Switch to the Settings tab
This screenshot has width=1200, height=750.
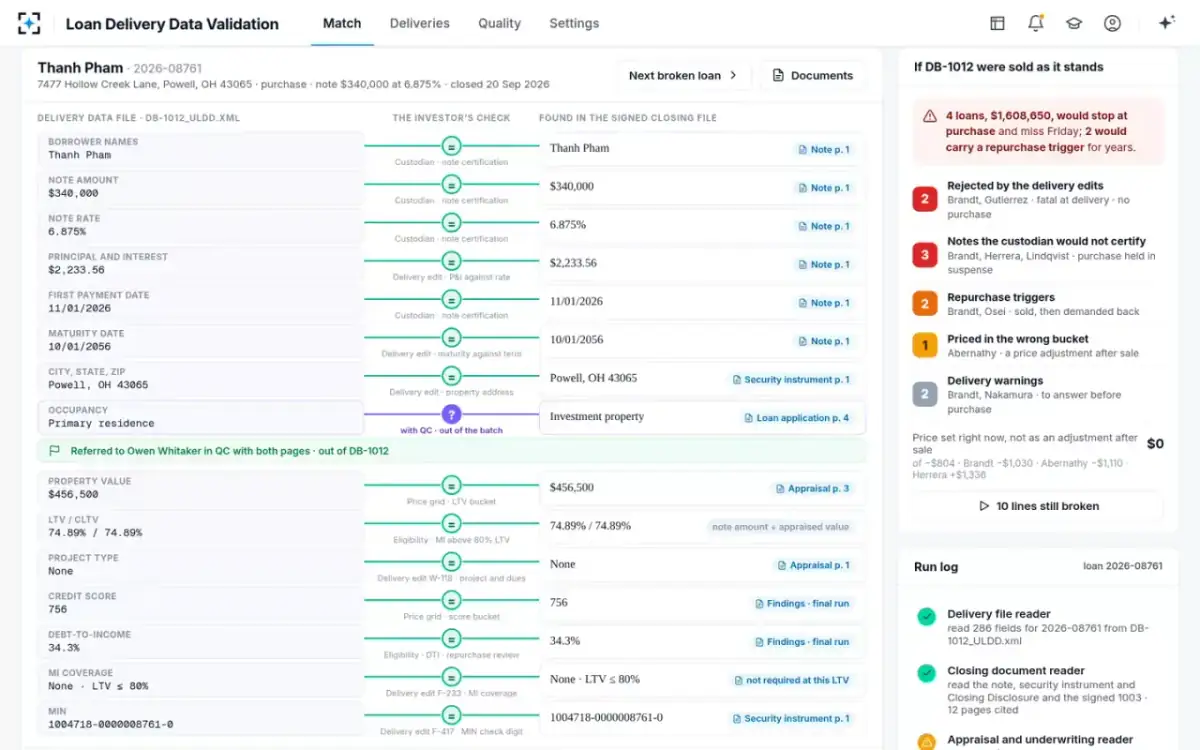tap(574, 23)
